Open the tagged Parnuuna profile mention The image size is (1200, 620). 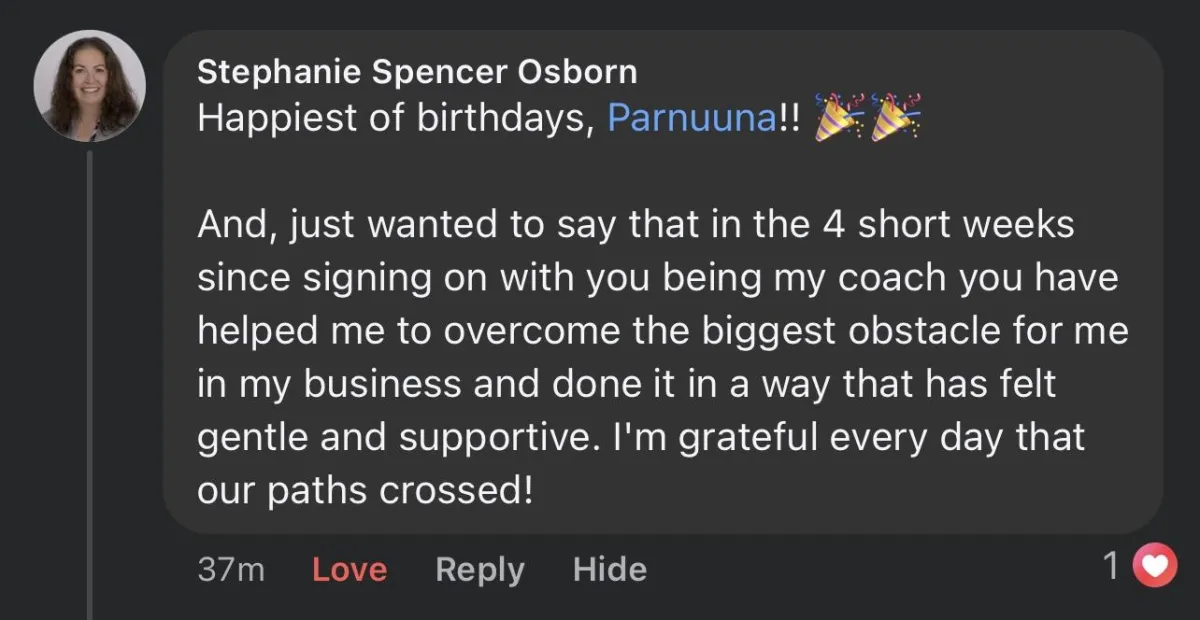(691, 118)
